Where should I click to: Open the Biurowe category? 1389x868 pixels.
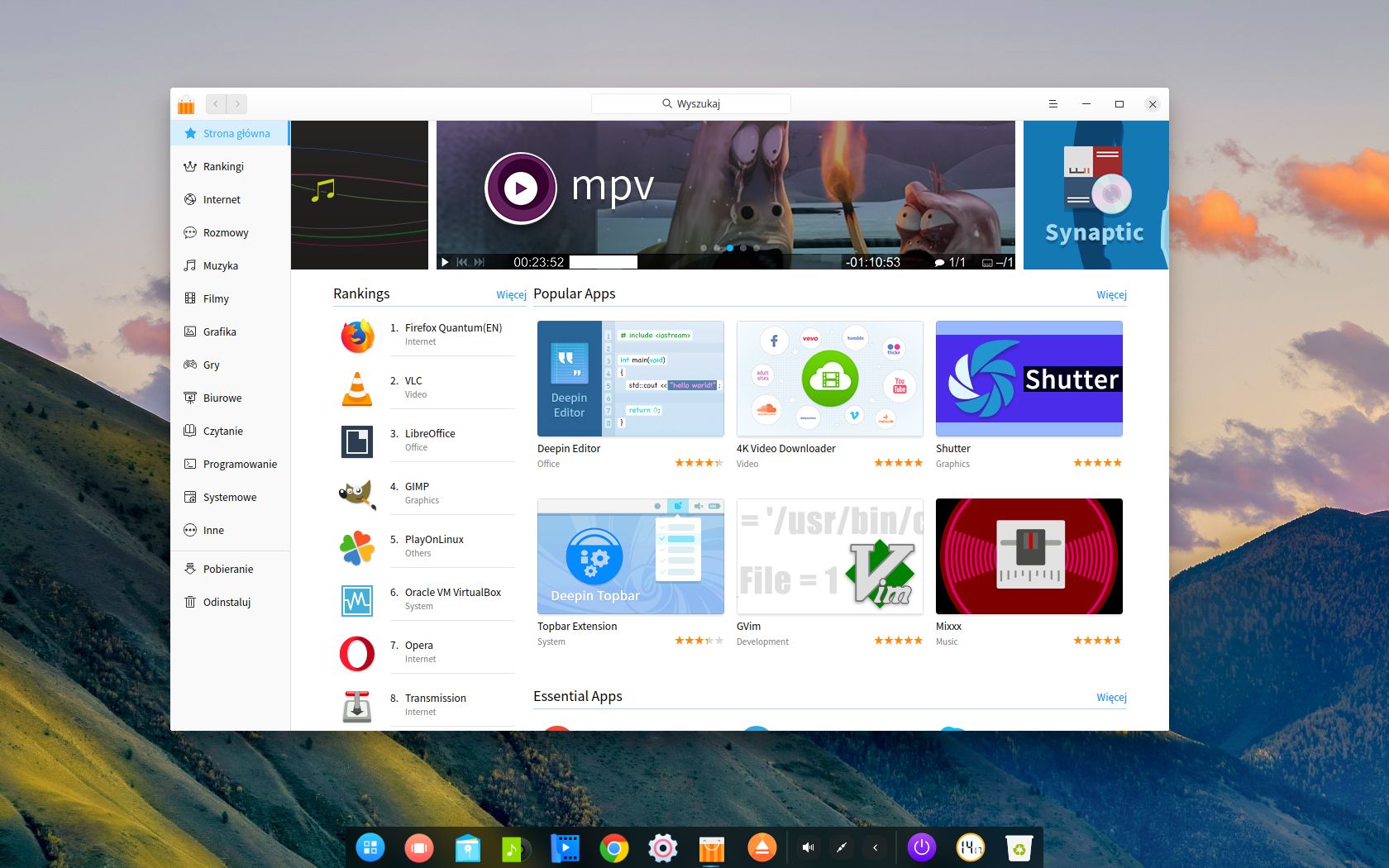[x=230, y=398]
